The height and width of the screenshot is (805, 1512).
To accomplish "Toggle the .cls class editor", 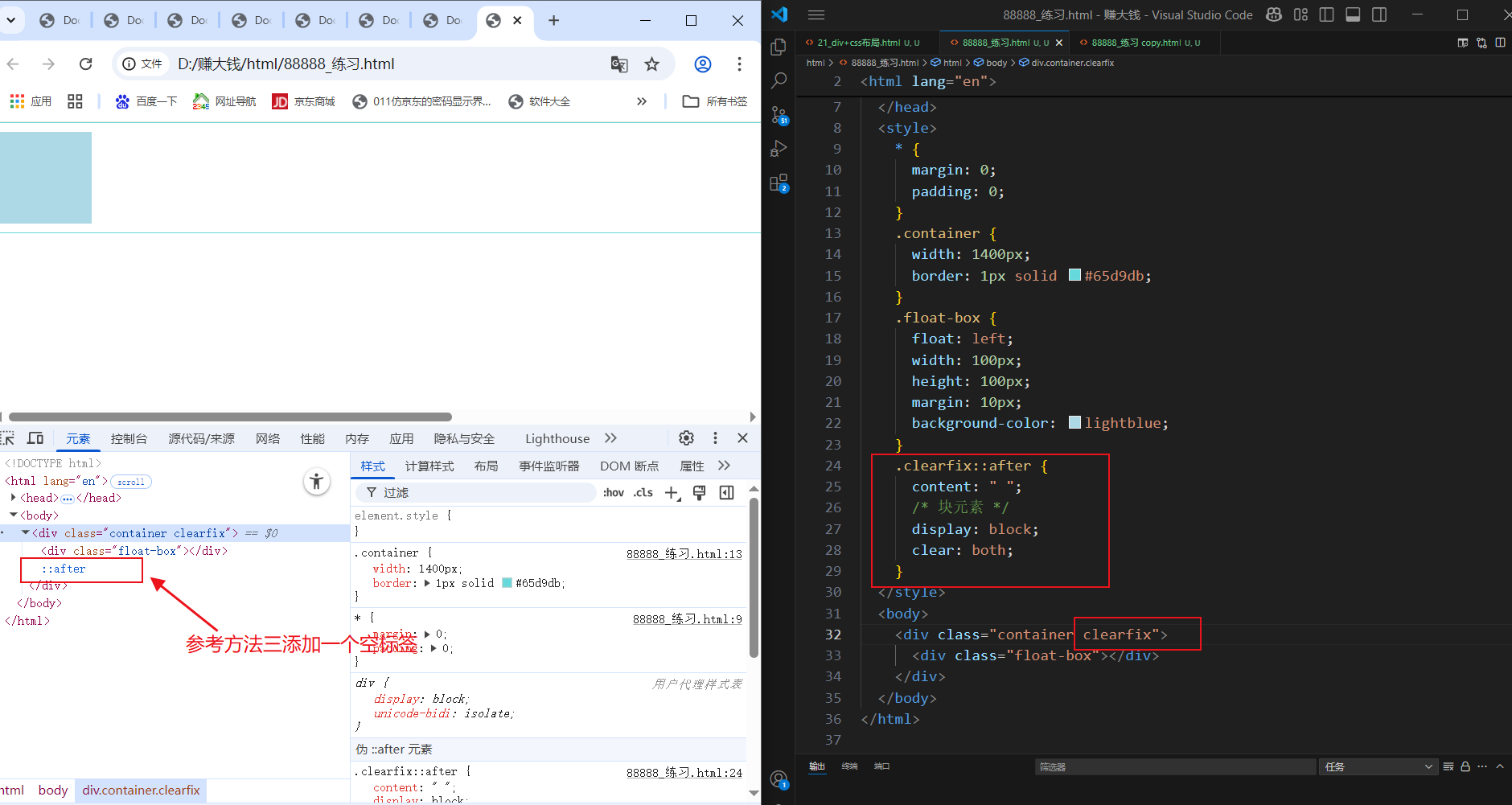I will coord(643,493).
